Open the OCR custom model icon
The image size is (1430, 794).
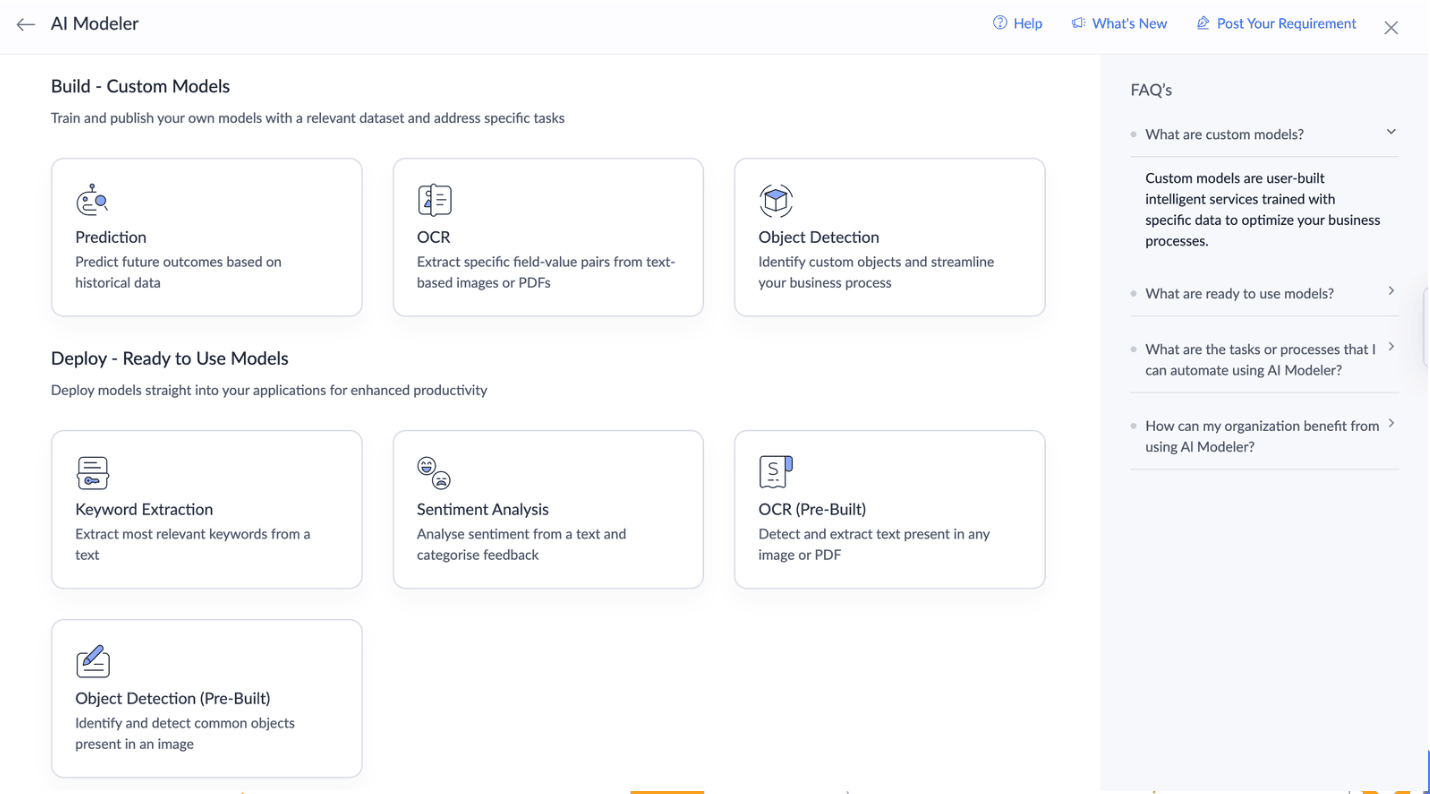pos(434,199)
